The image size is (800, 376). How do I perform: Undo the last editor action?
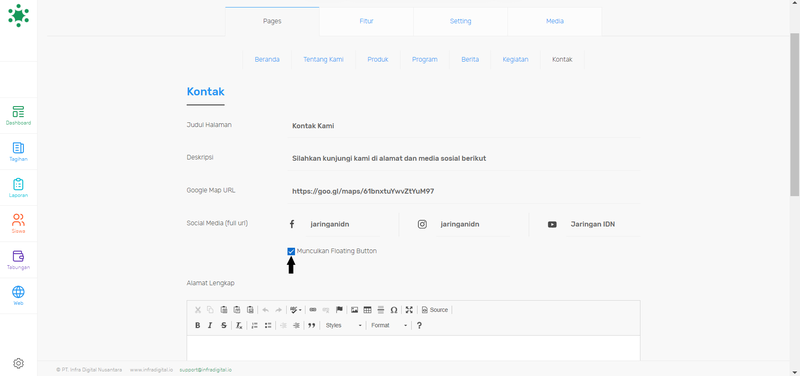pos(265,310)
